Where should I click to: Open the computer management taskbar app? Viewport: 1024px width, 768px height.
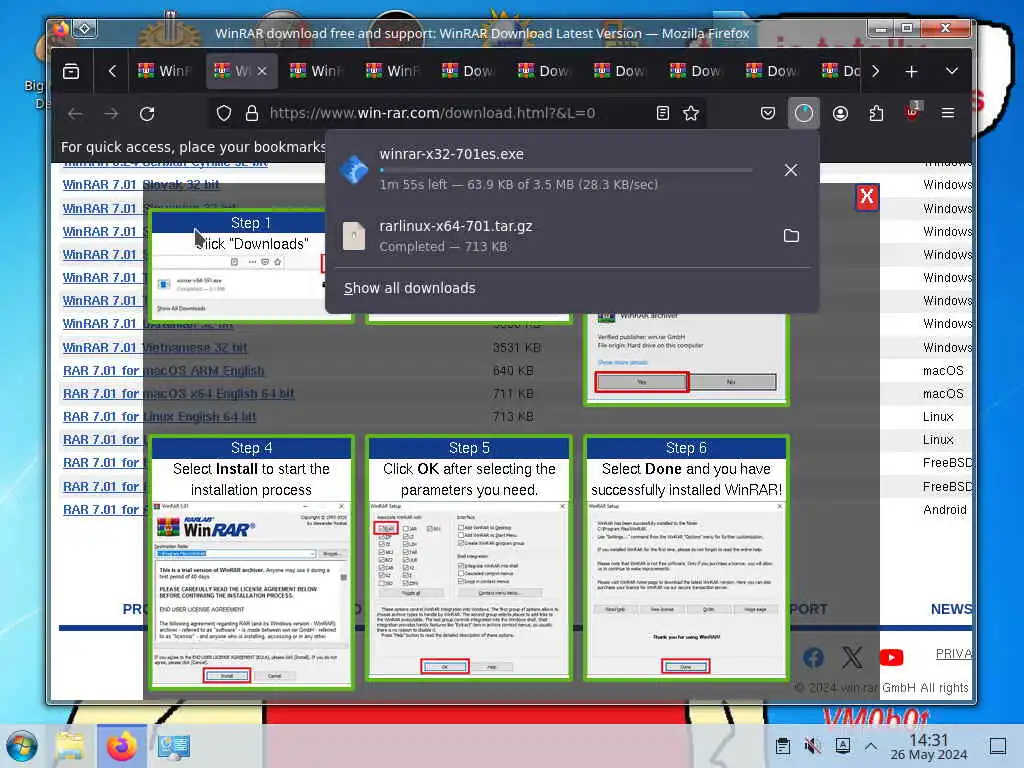[174, 746]
